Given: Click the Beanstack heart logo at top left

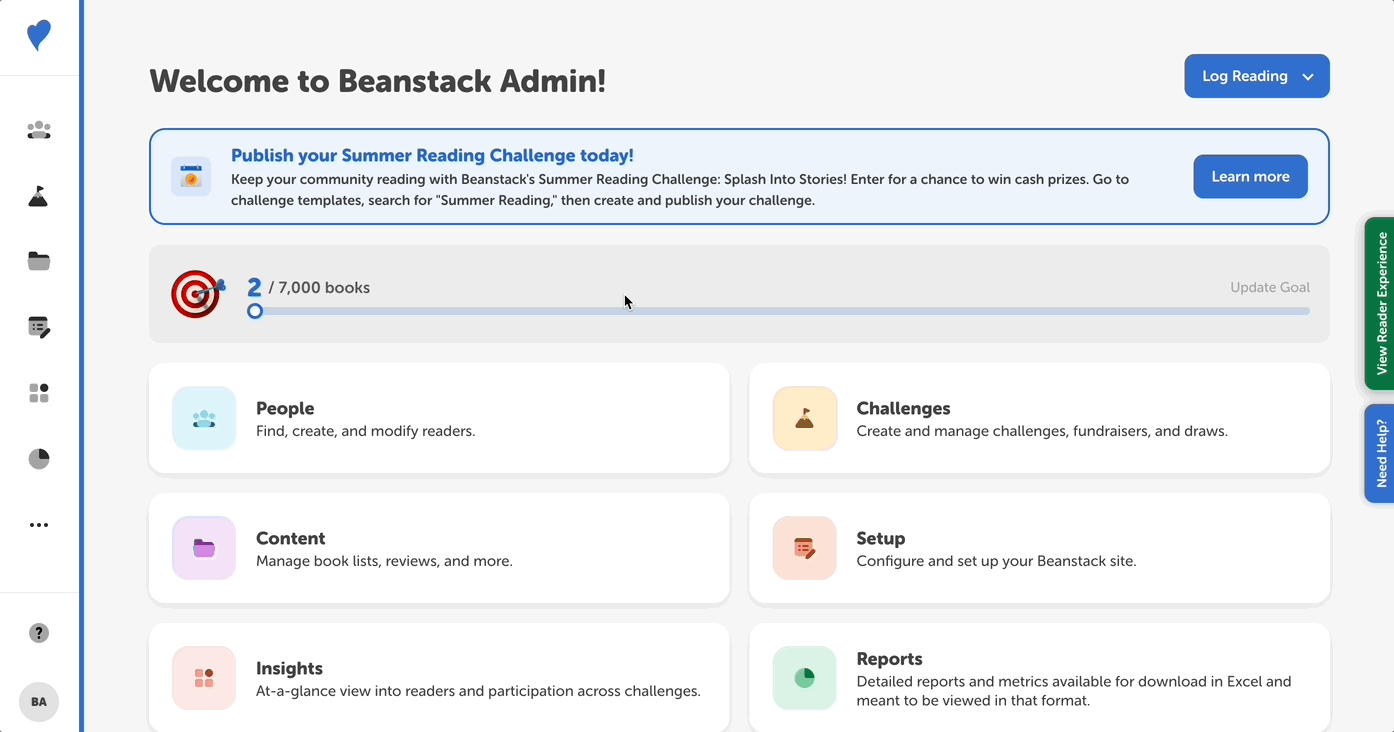Looking at the screenshot, I should pos(38,35).
